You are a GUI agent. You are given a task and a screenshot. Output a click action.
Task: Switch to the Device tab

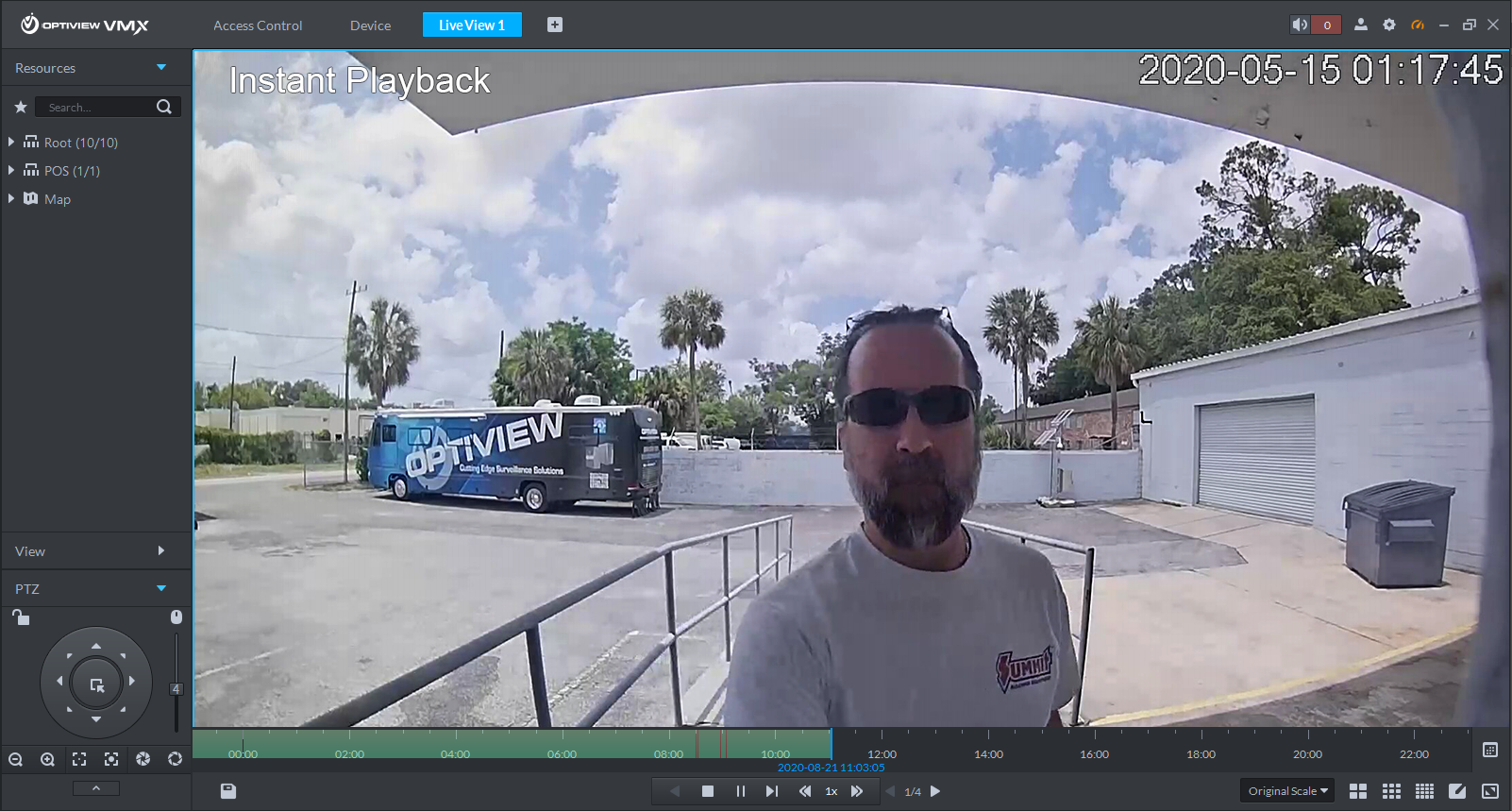click(x=370, y=25)
